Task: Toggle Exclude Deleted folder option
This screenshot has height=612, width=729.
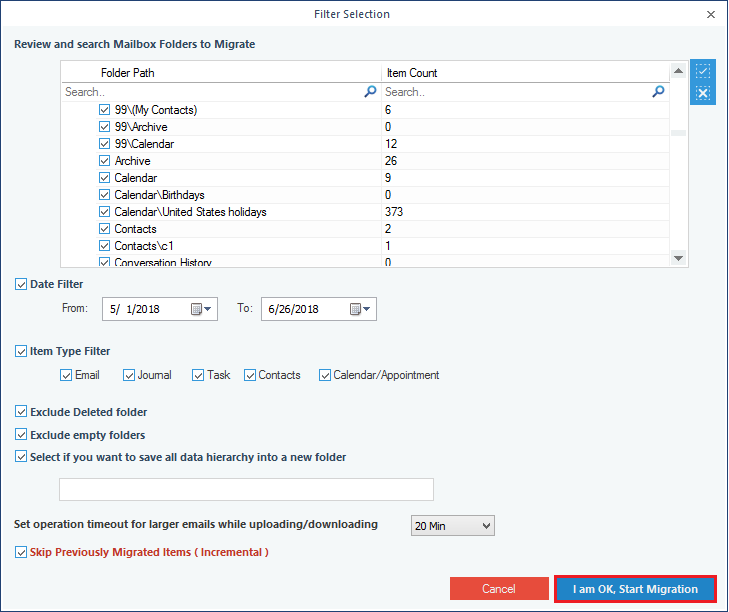Action: [21, 412]
